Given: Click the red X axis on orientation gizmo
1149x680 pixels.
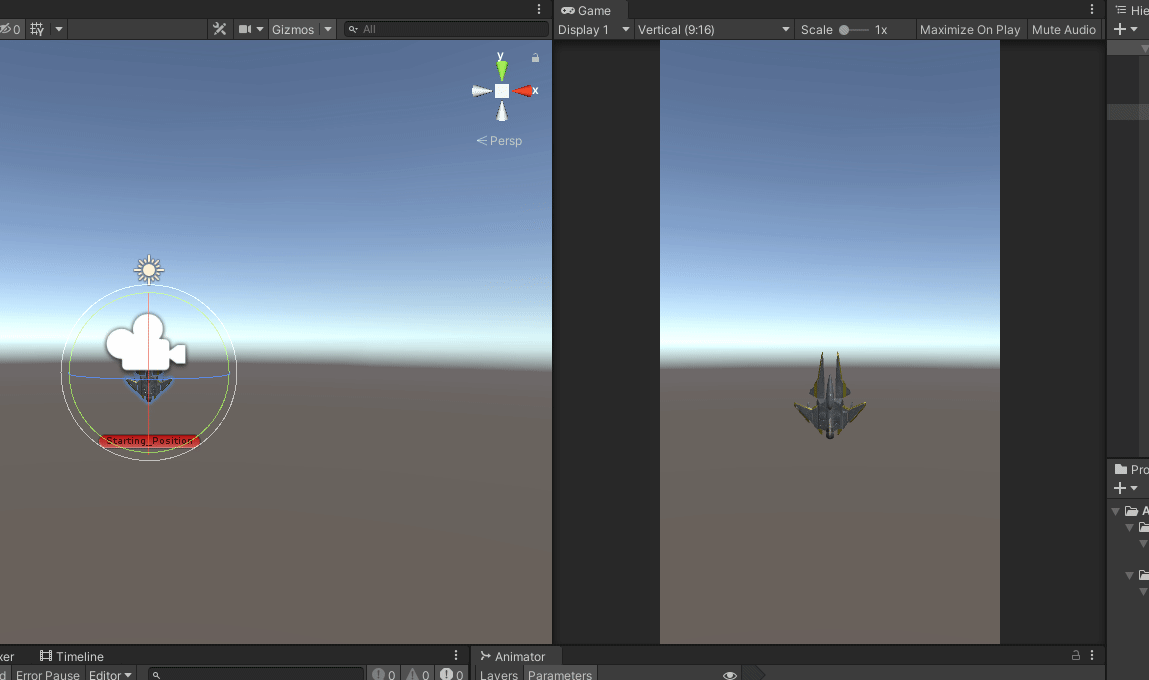Looking at the screenshot, I should (x=525, y=91).
